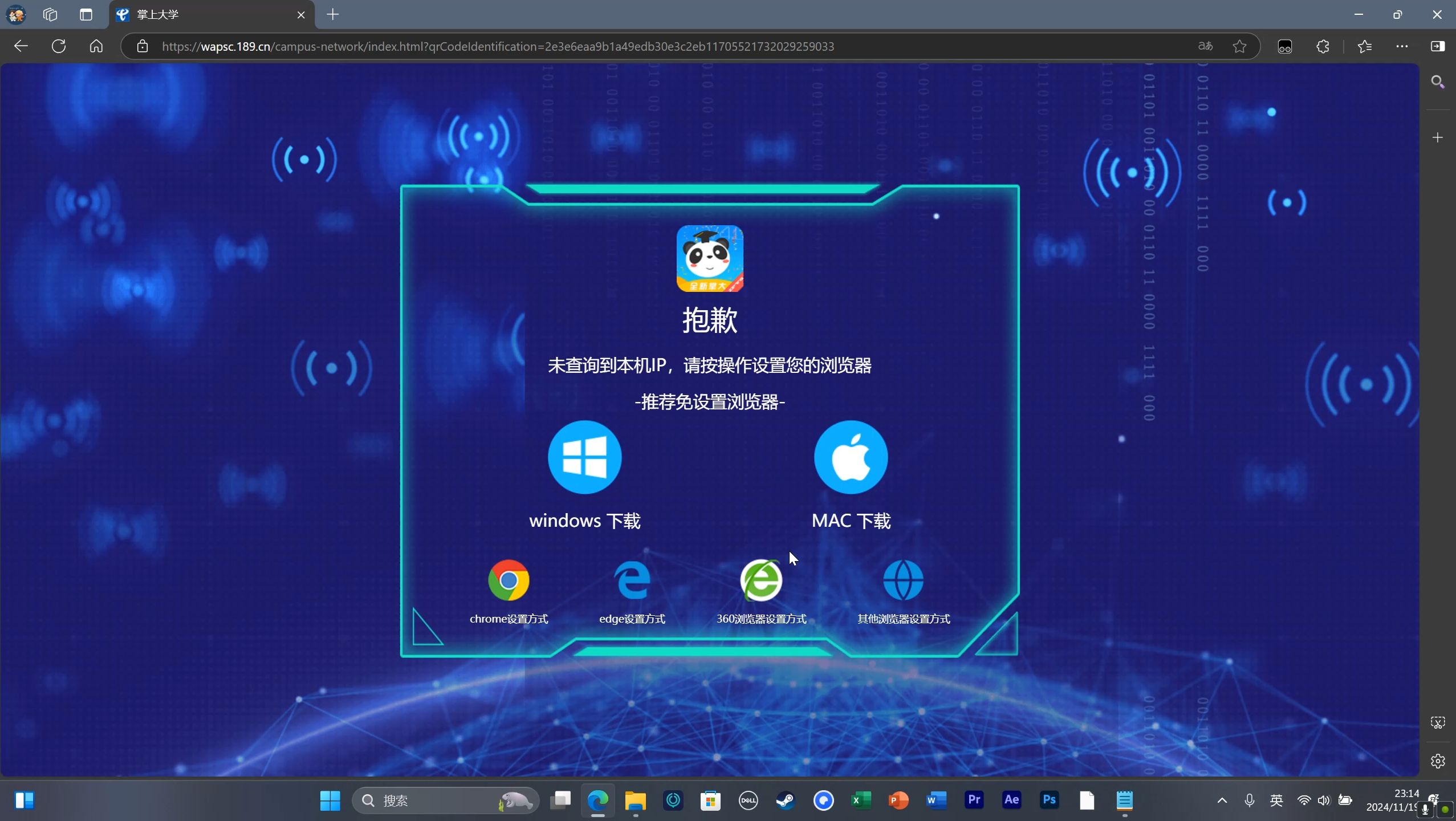
Task: Go back to the previous page
Action: coord(21,46)
